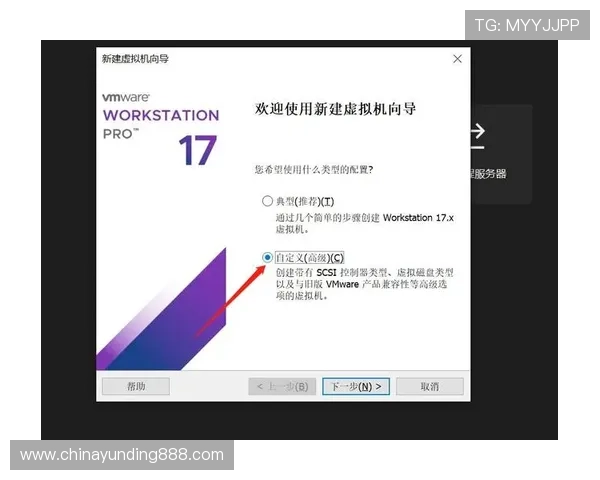This screenshot has height=480, width=600.
Task: Click the 下一步(N) button
Action: (x=356, y=387)
